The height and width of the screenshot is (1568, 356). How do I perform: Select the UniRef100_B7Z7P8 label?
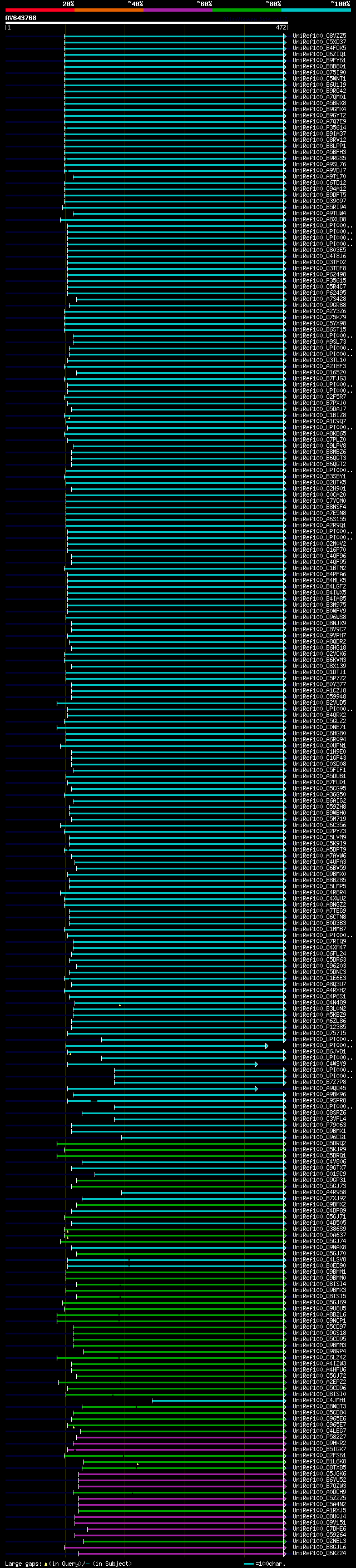(x=319, y=1082)
